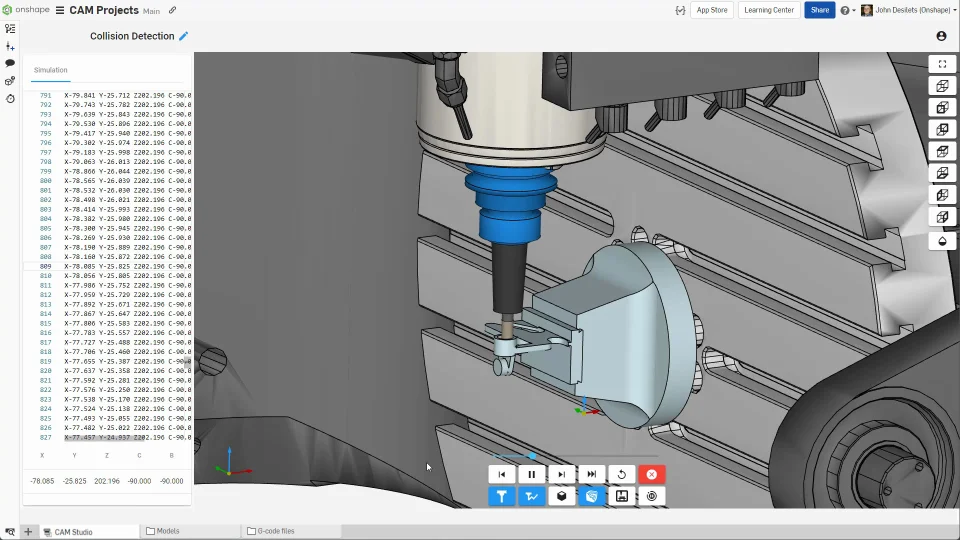Click the view triad axis indicator

coord(233,463)
